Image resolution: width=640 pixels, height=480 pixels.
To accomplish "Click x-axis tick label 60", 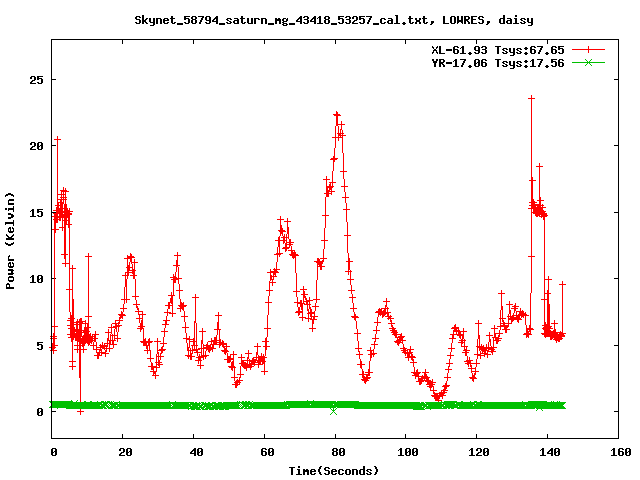I will (267, 452).
